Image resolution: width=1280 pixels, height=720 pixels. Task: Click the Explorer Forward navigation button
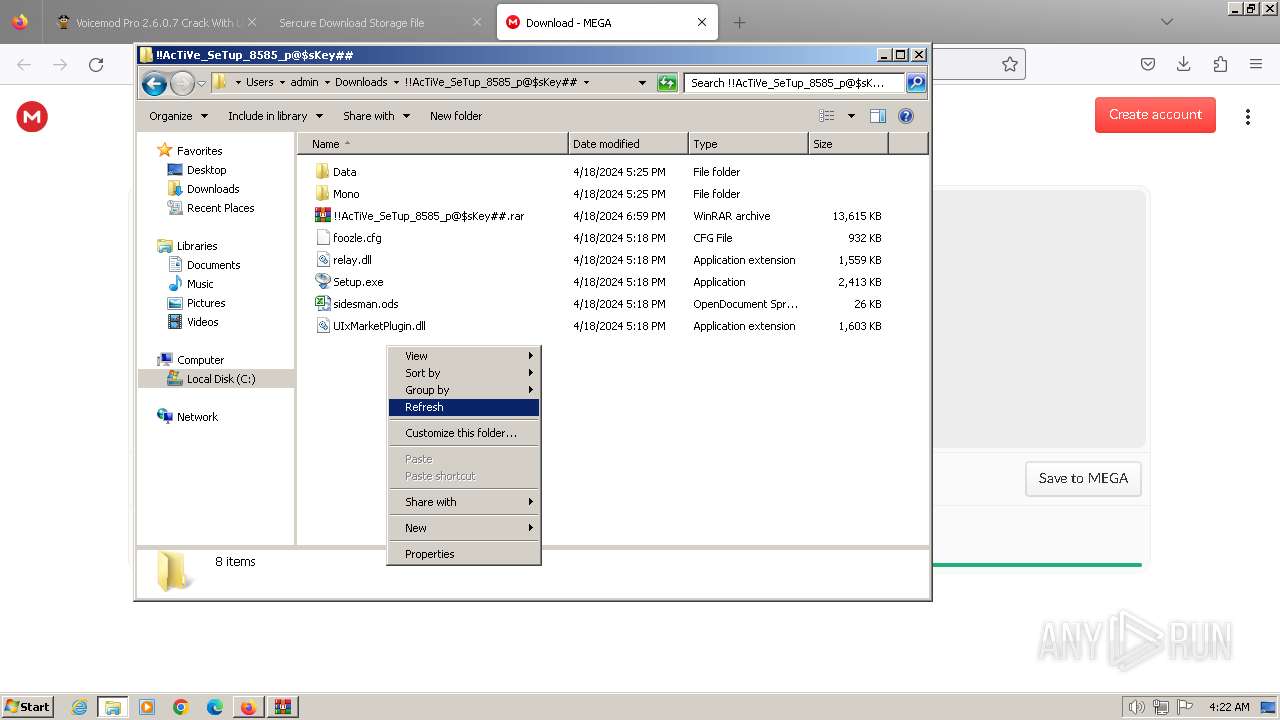182,83
